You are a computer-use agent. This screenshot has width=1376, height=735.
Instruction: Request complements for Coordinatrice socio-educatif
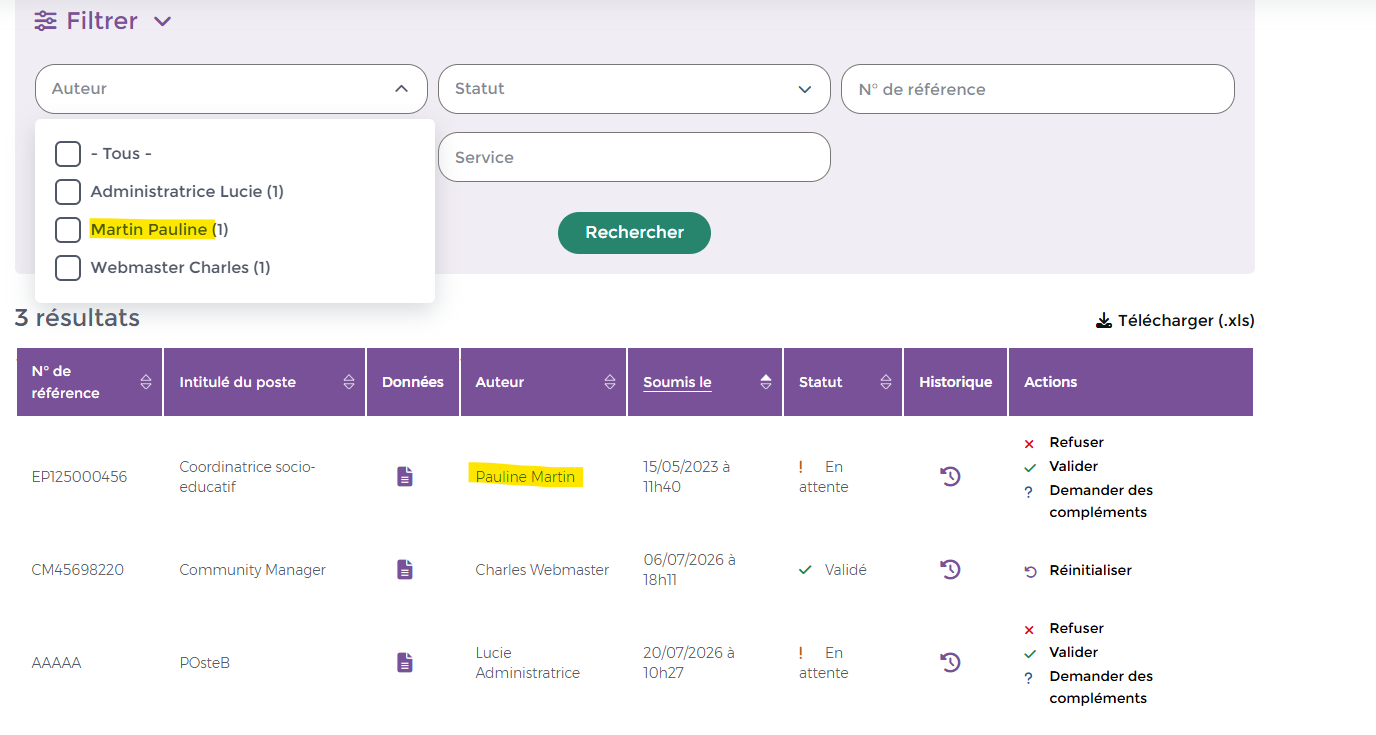pos(1101,501)
